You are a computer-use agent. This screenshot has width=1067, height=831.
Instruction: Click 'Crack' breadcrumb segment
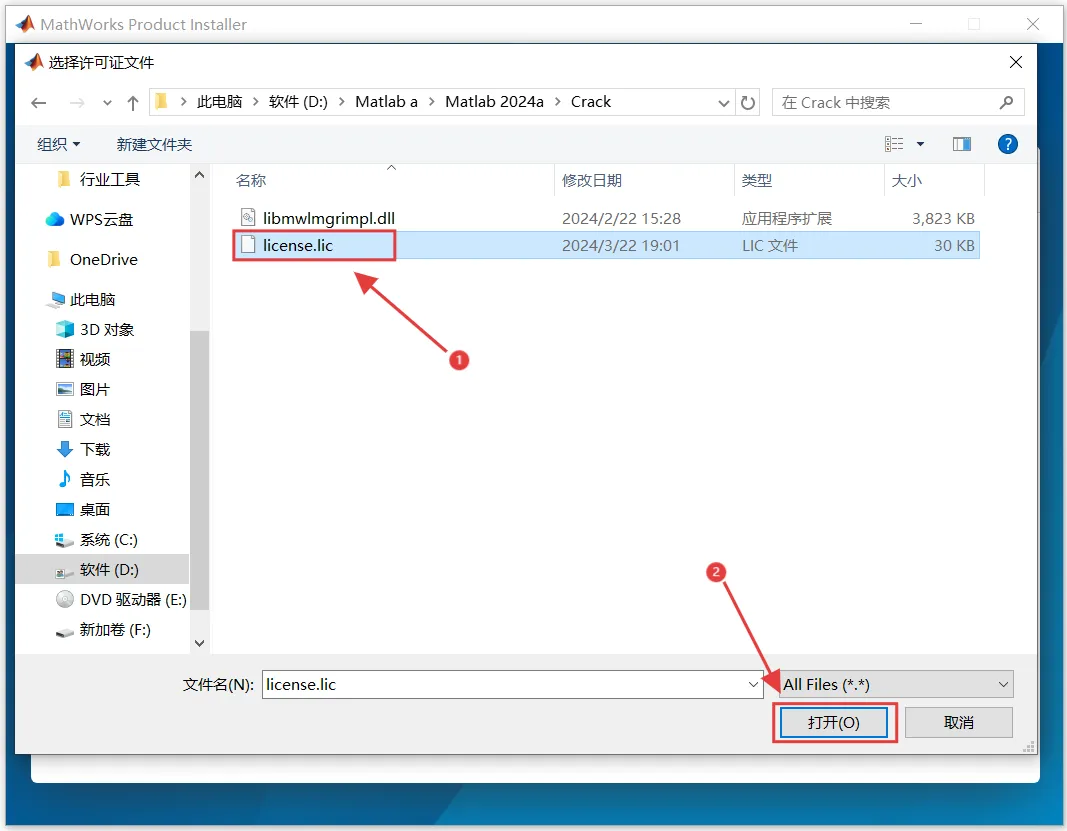(x=591, y=102)
